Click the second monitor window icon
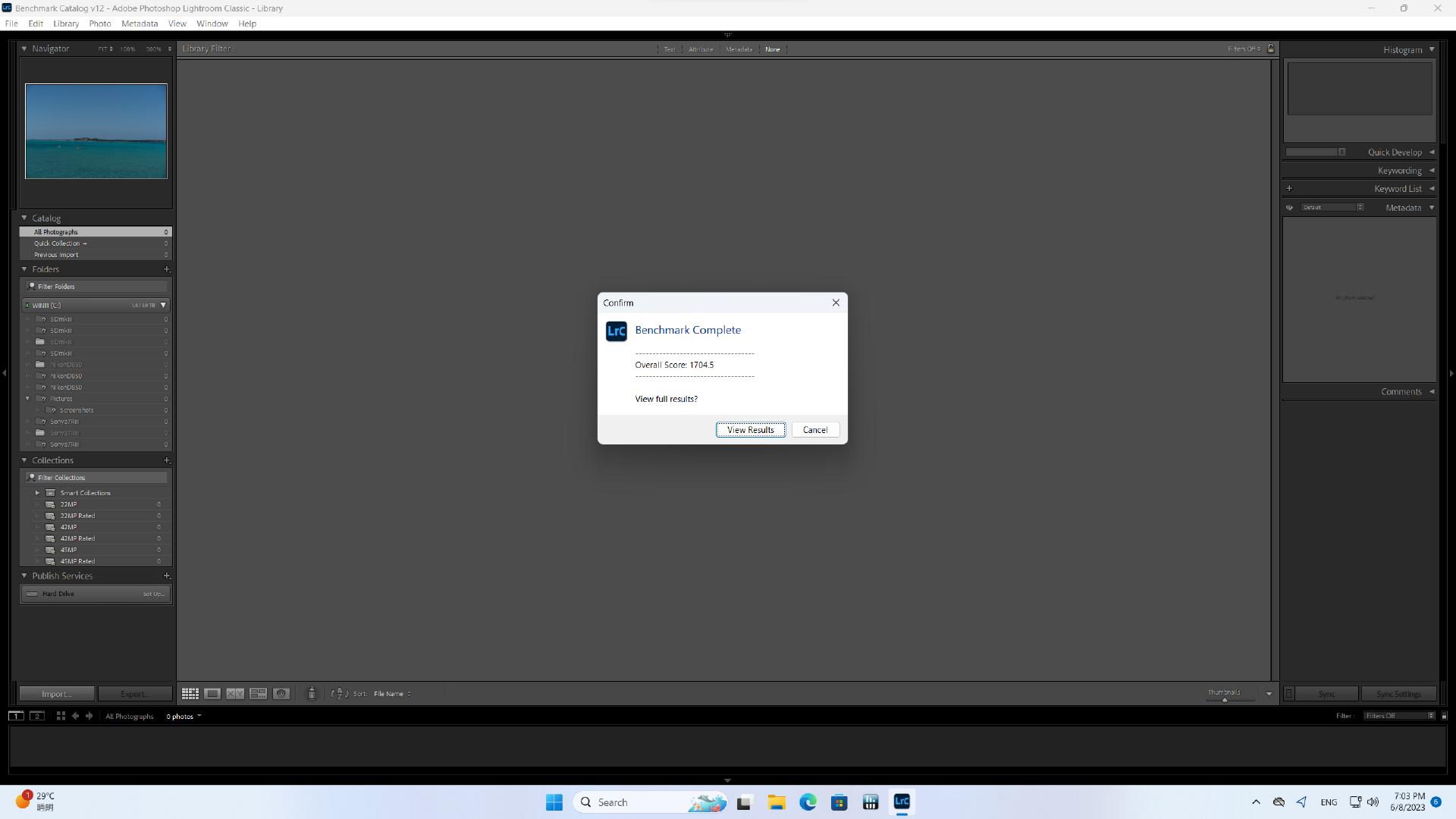Screen dimensions: 1456x819 [36, 716]
